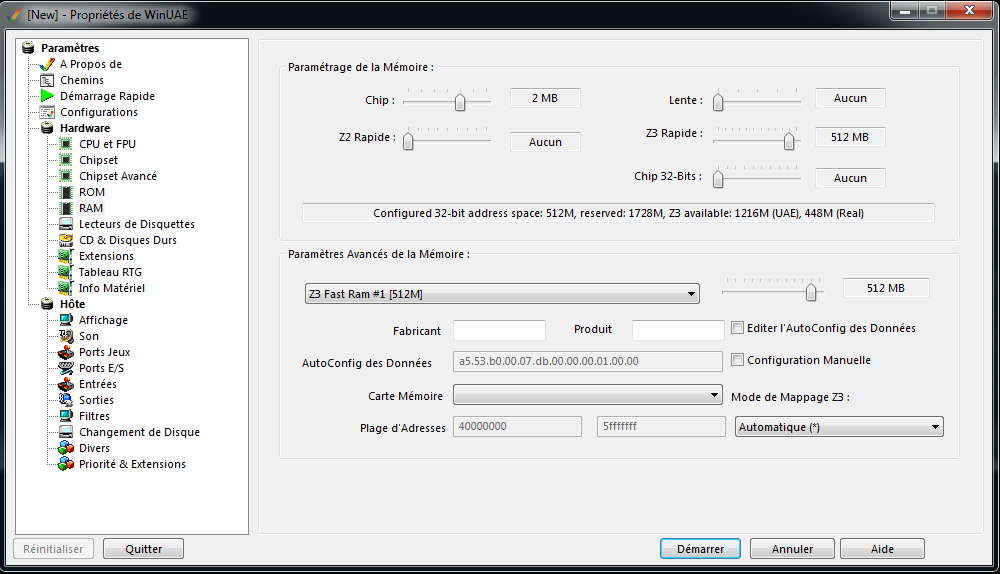Click the Chipset Avancé chip icon

point(66,176)
